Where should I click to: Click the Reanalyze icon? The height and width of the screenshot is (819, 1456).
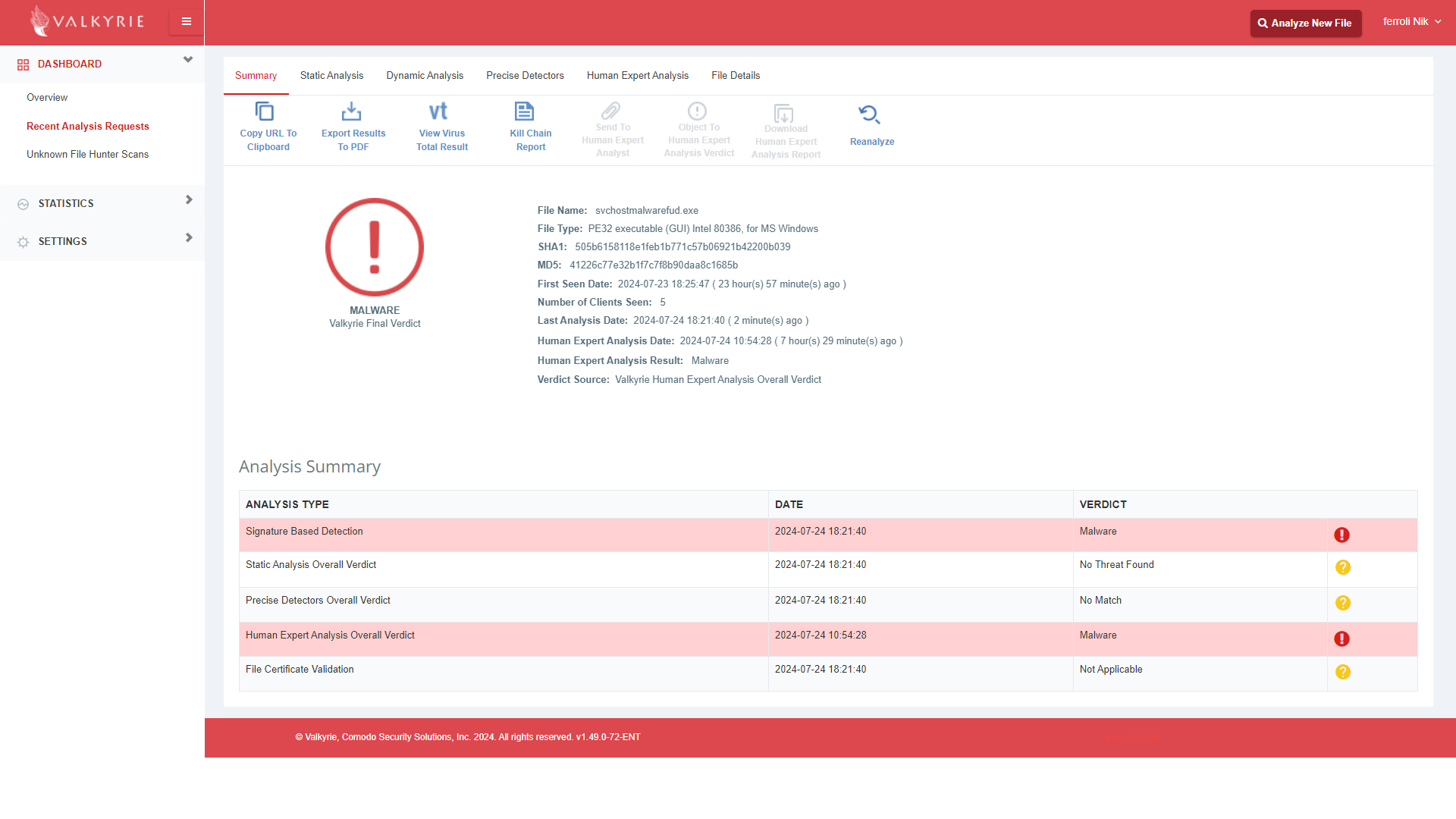pyautogui.click(x=869, y=115)
